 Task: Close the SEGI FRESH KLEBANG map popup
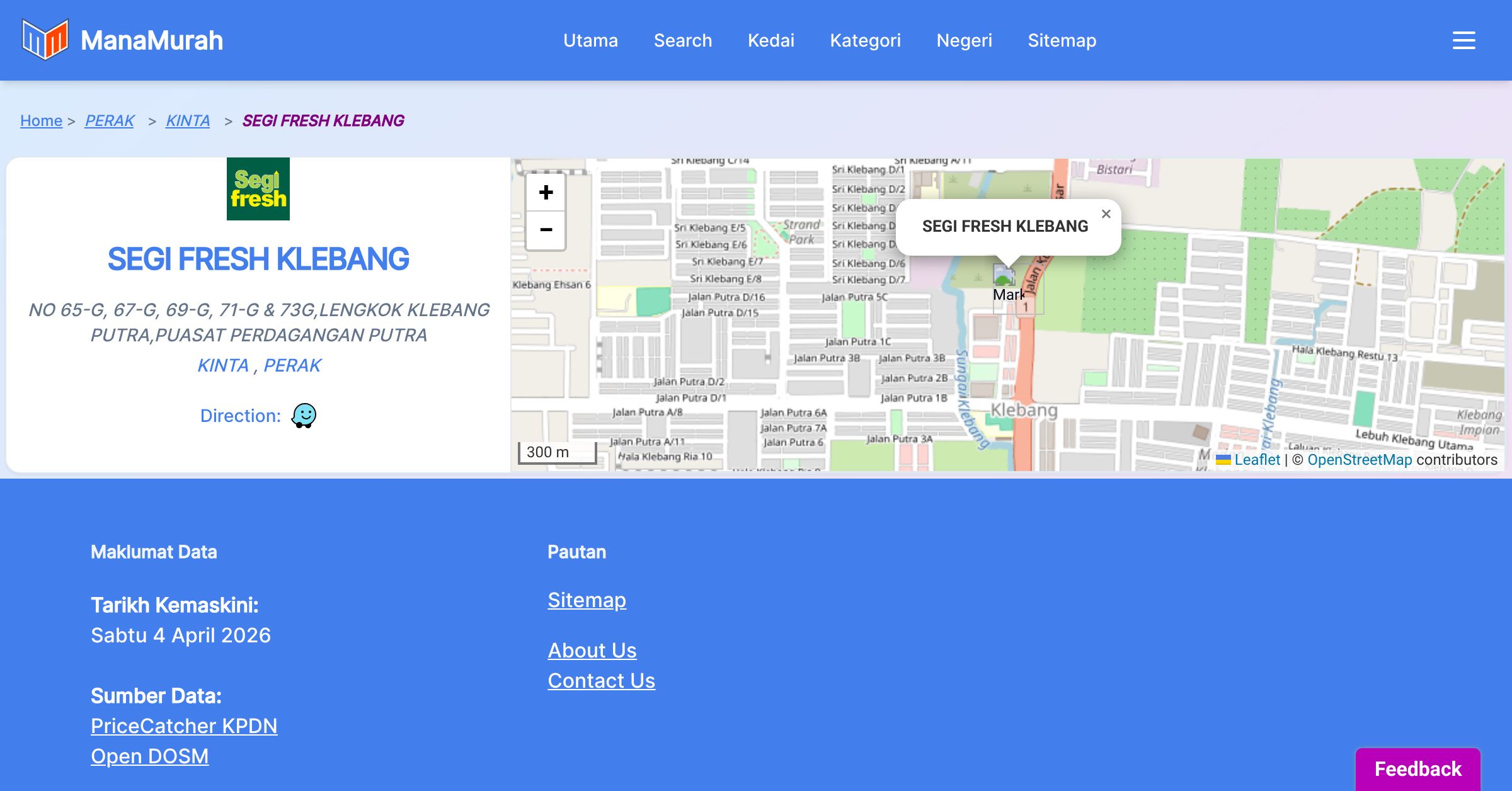[1106, 214]
